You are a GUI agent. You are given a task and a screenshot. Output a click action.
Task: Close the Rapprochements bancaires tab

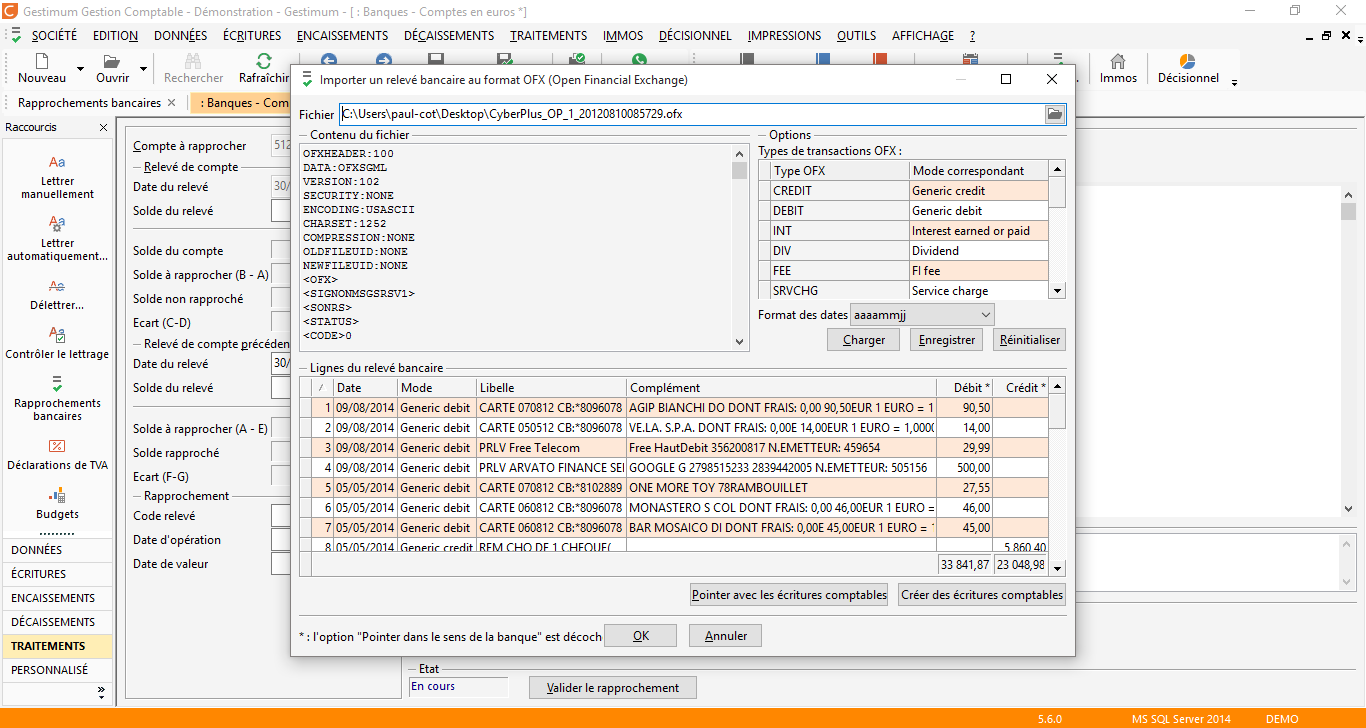(171, 103)
